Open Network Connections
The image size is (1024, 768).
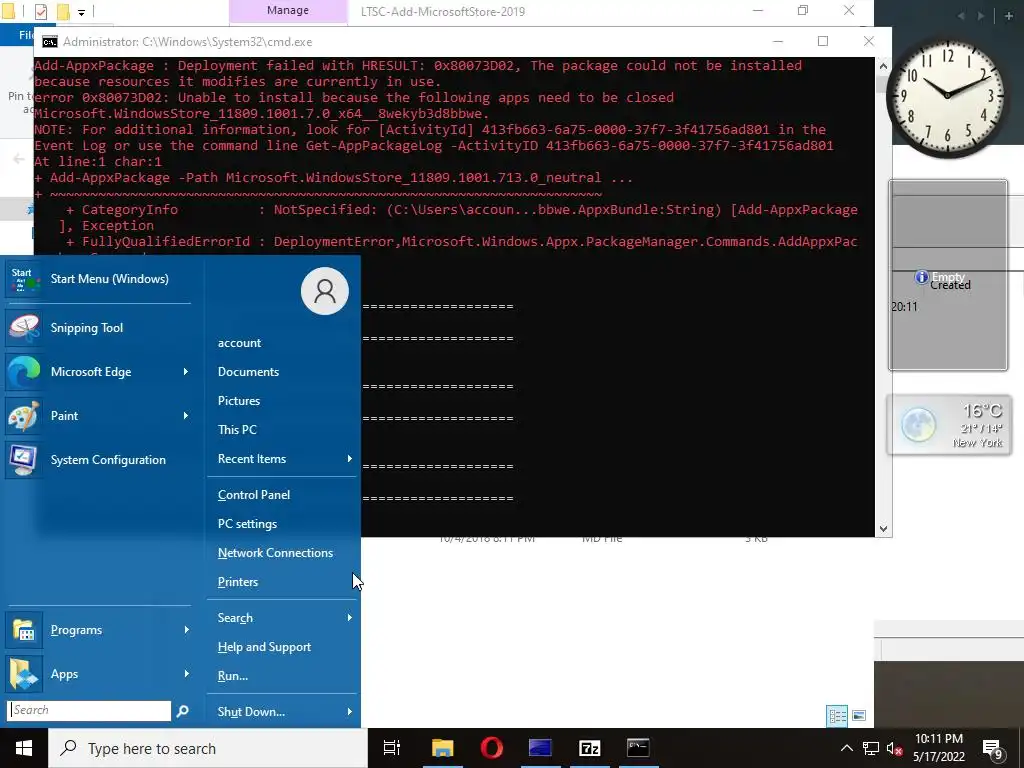[x=275, y=553]
